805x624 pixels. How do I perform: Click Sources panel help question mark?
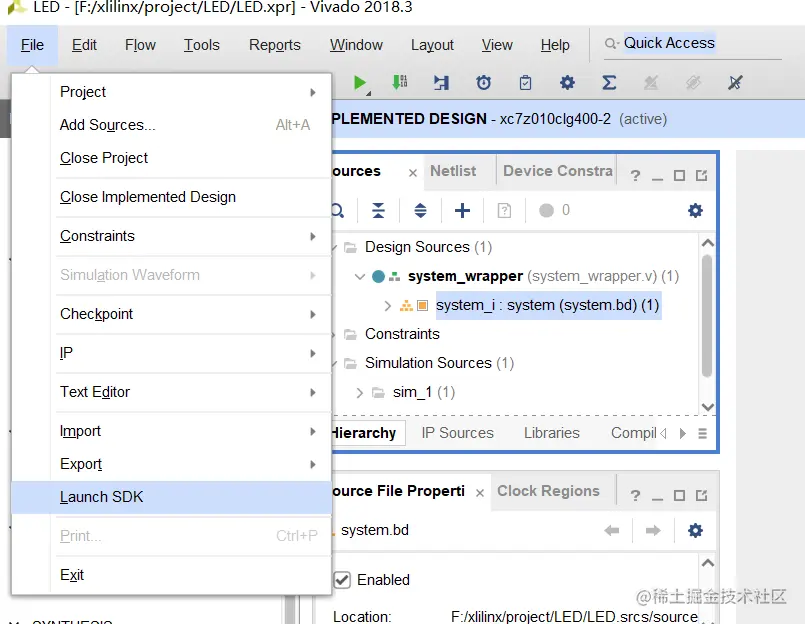click(x=635, y=176)
